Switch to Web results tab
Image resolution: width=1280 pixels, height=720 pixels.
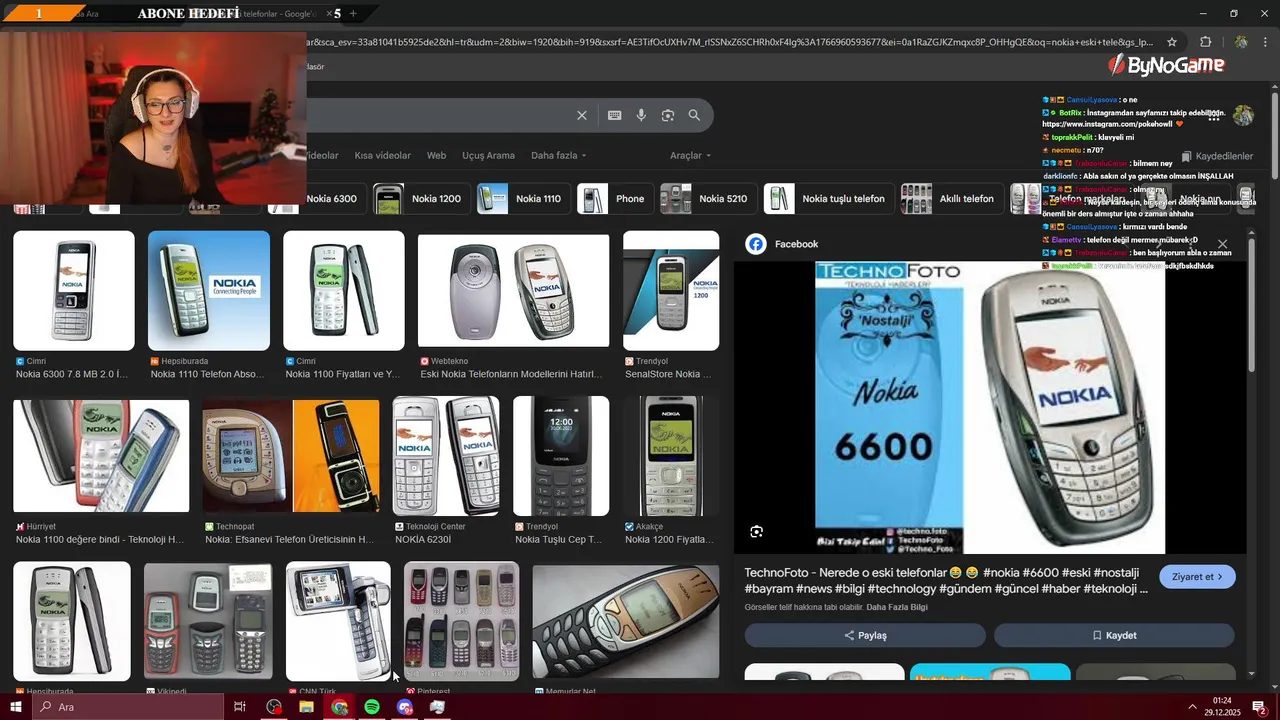click(436, 155)
